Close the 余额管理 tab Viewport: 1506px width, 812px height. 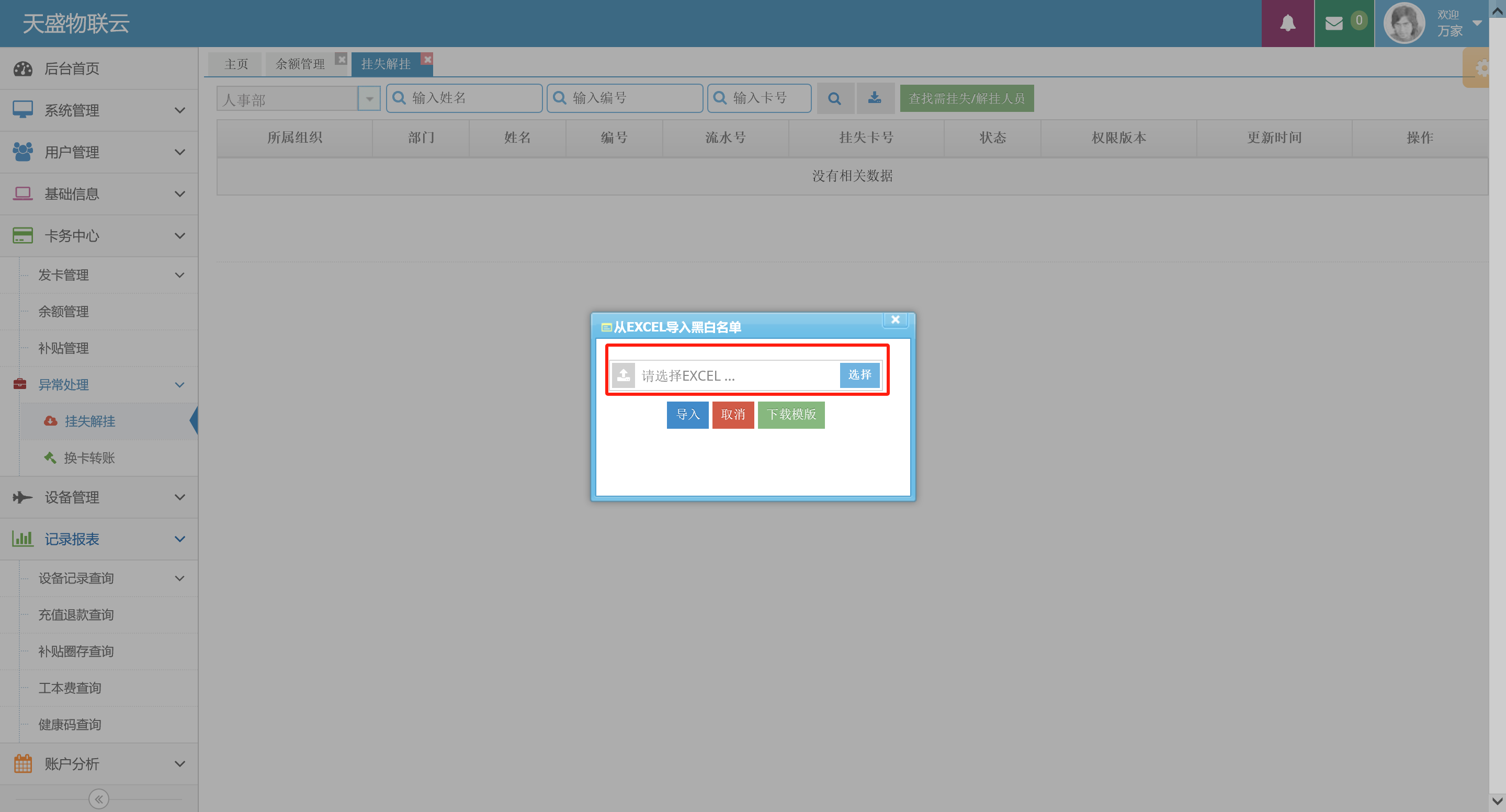click(x=342, y=59)
